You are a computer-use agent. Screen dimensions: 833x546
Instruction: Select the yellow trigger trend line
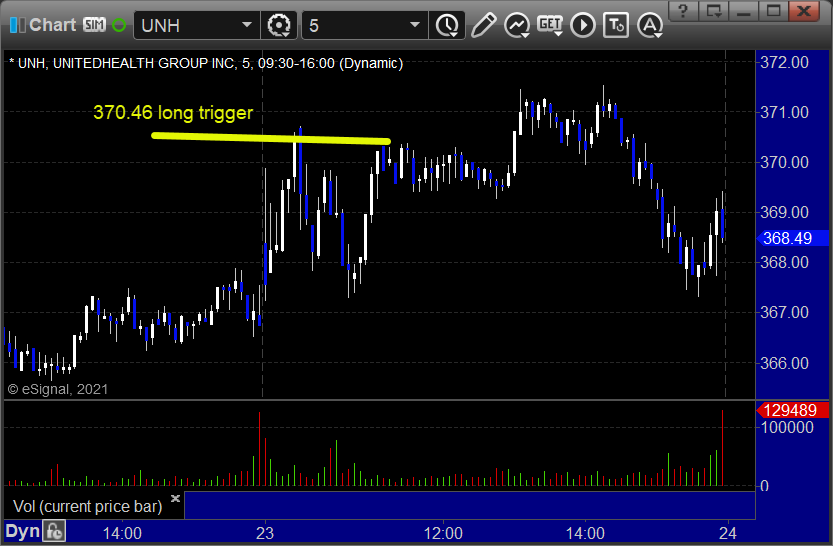pyautogui.click(x=271, y=139)
